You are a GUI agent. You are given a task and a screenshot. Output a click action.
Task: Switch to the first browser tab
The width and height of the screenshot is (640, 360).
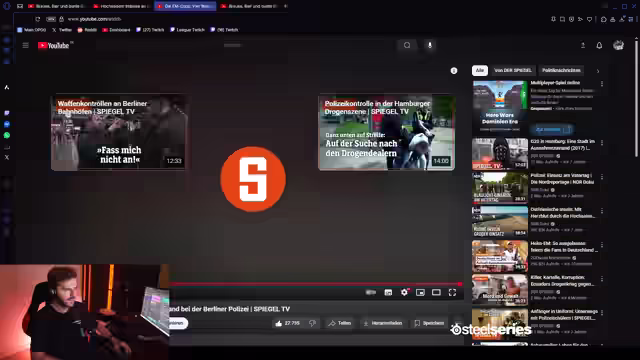tap(57, 6)
